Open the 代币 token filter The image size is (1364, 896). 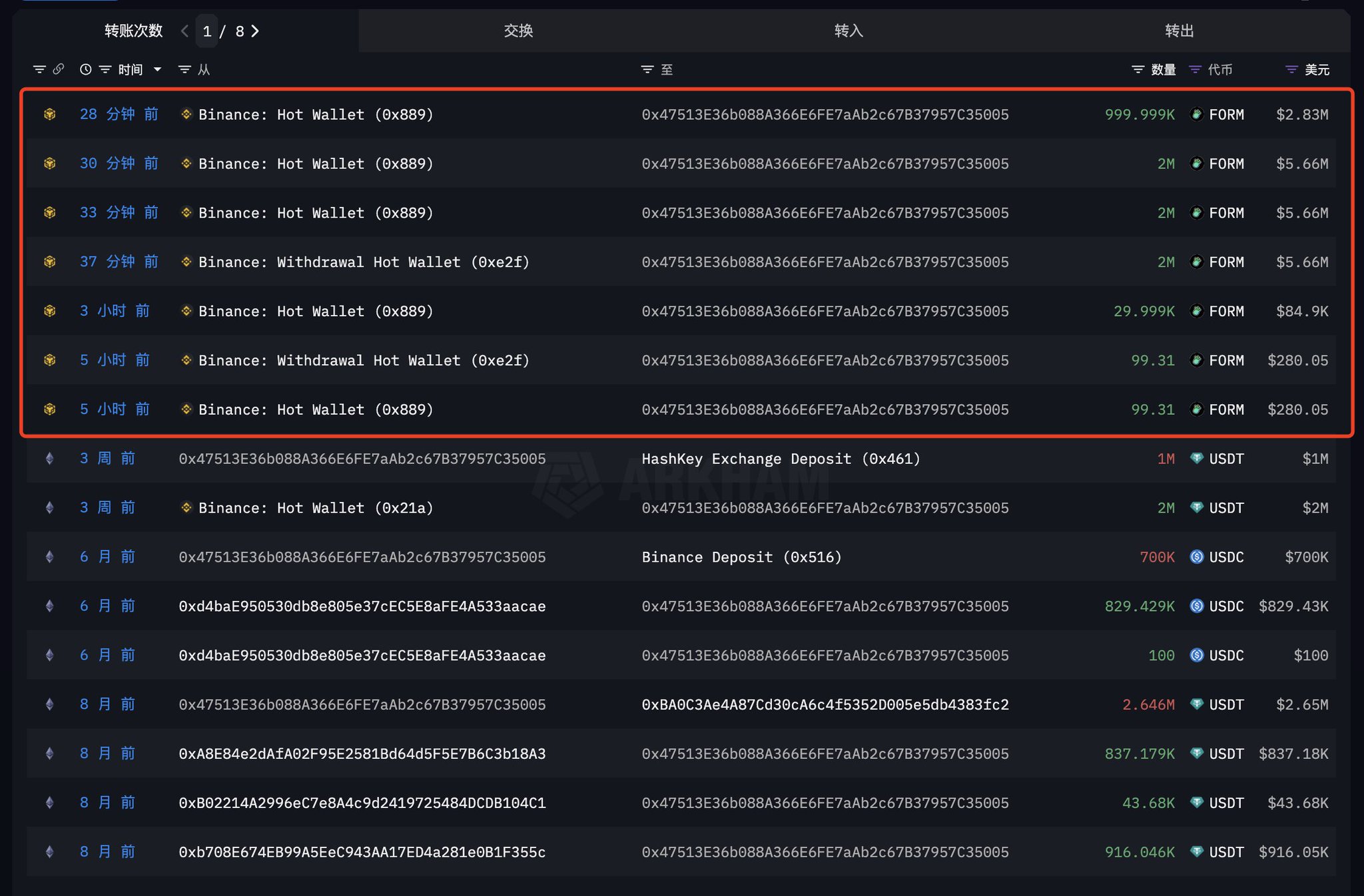(x=1195, y=69)
